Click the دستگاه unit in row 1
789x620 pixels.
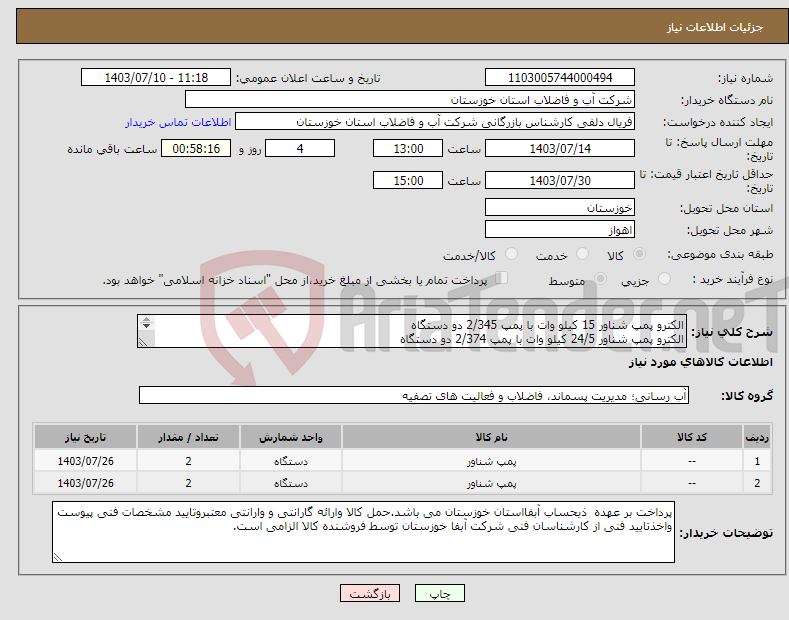(291, 461)
